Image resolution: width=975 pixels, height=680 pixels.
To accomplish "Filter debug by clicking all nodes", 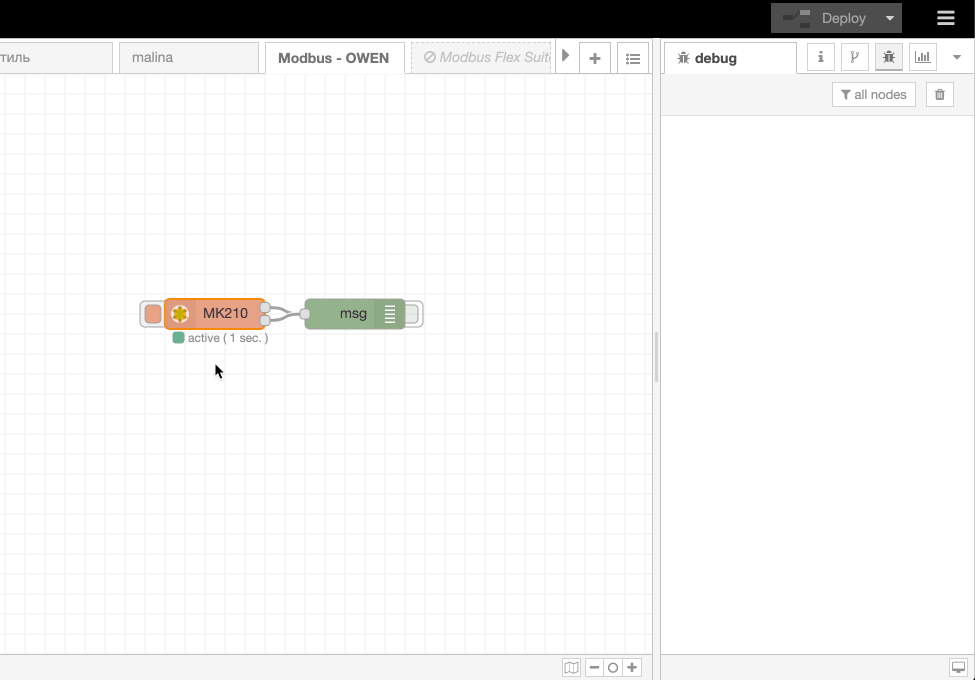I will click(873, 94).
